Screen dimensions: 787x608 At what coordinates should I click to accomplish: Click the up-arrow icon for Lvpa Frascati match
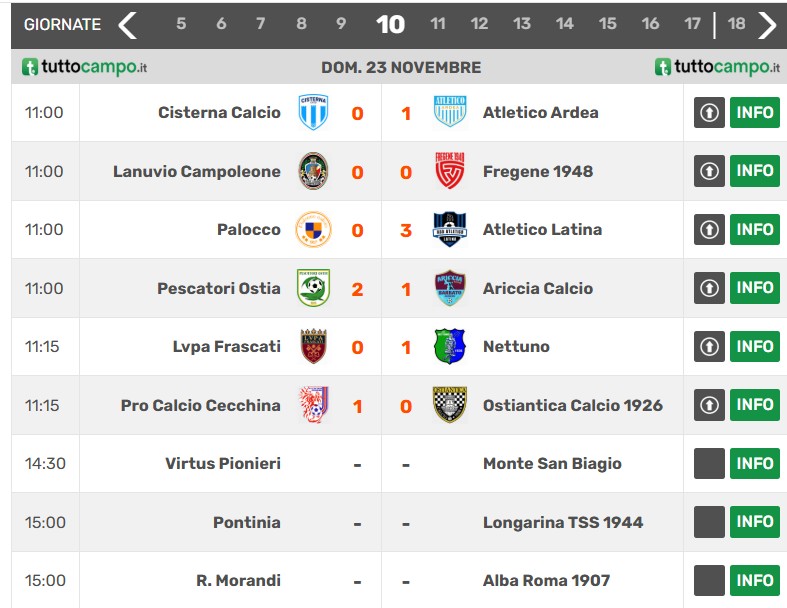709,347
